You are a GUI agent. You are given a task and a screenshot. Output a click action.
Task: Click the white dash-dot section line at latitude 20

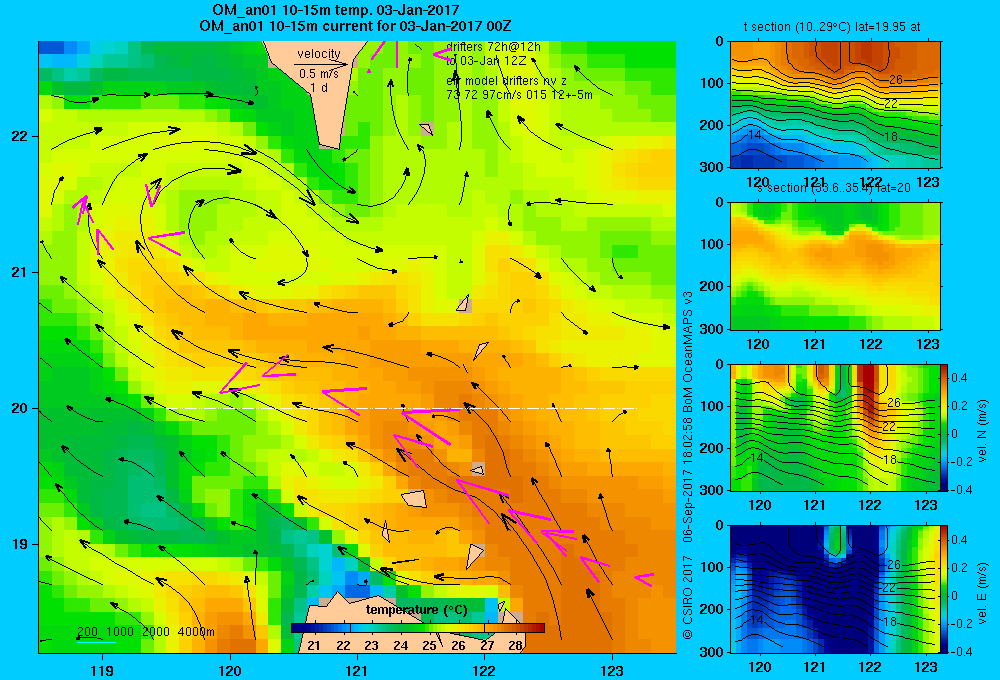click(402, 408)
